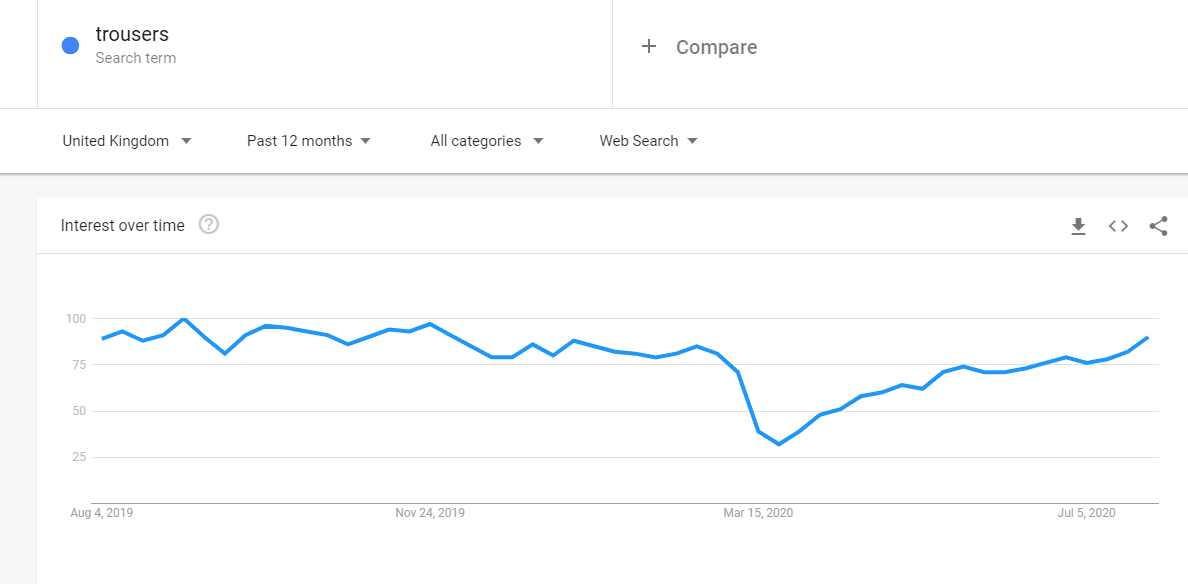Click the lowest dip on the trend line

point(779,444)
